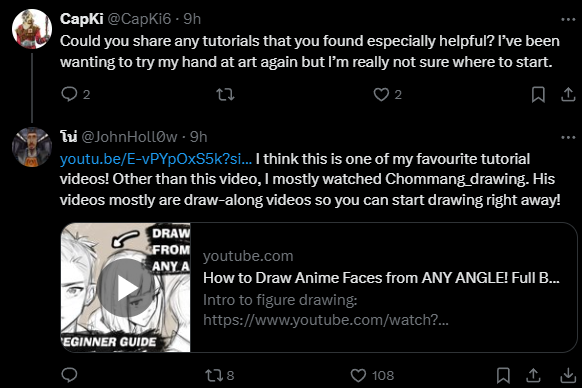Reply to CapKi's tweet
The height and width of the screenshot is (388, 582).
tap(69, 94)
